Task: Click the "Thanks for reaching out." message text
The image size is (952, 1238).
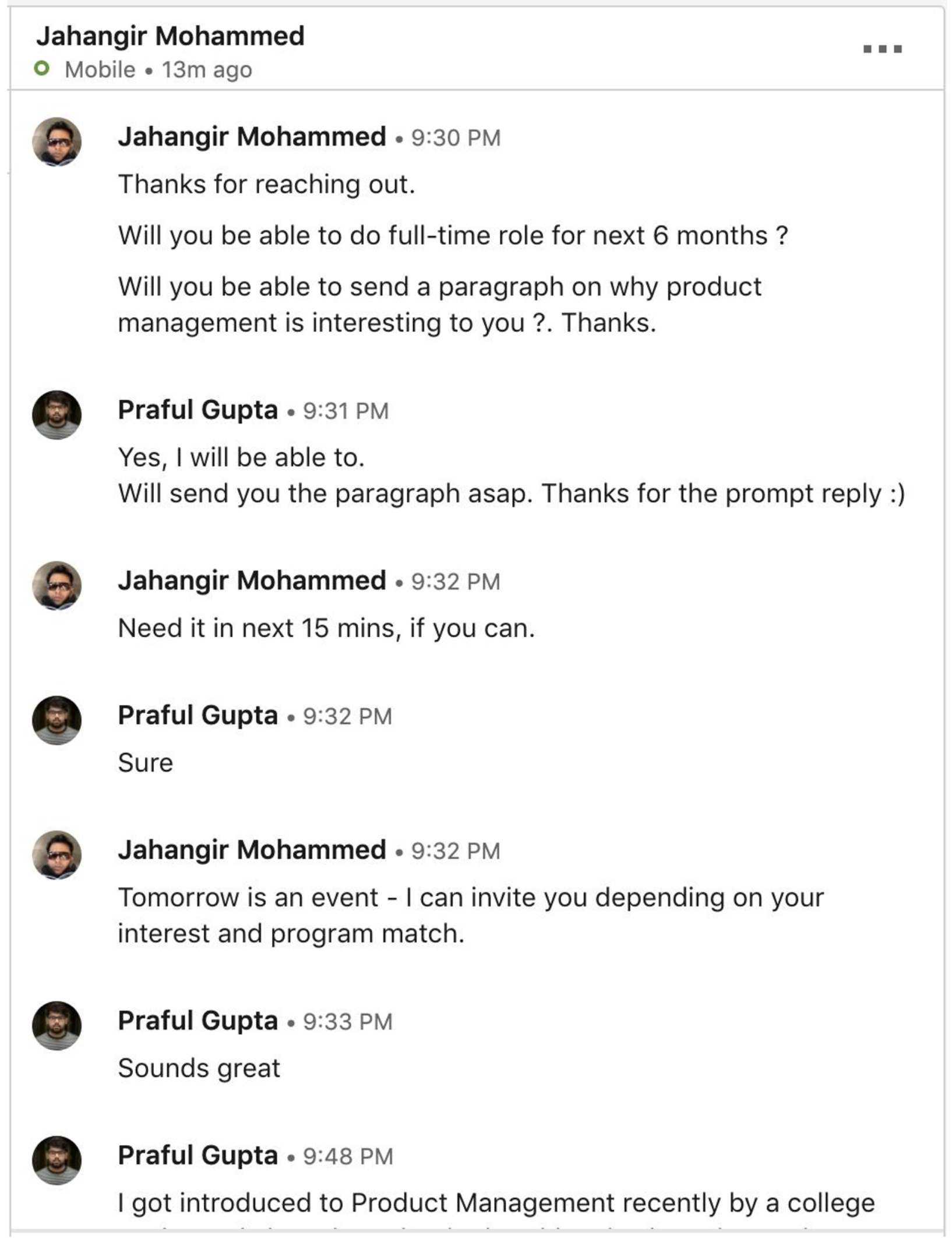Action: pos(266,184)
